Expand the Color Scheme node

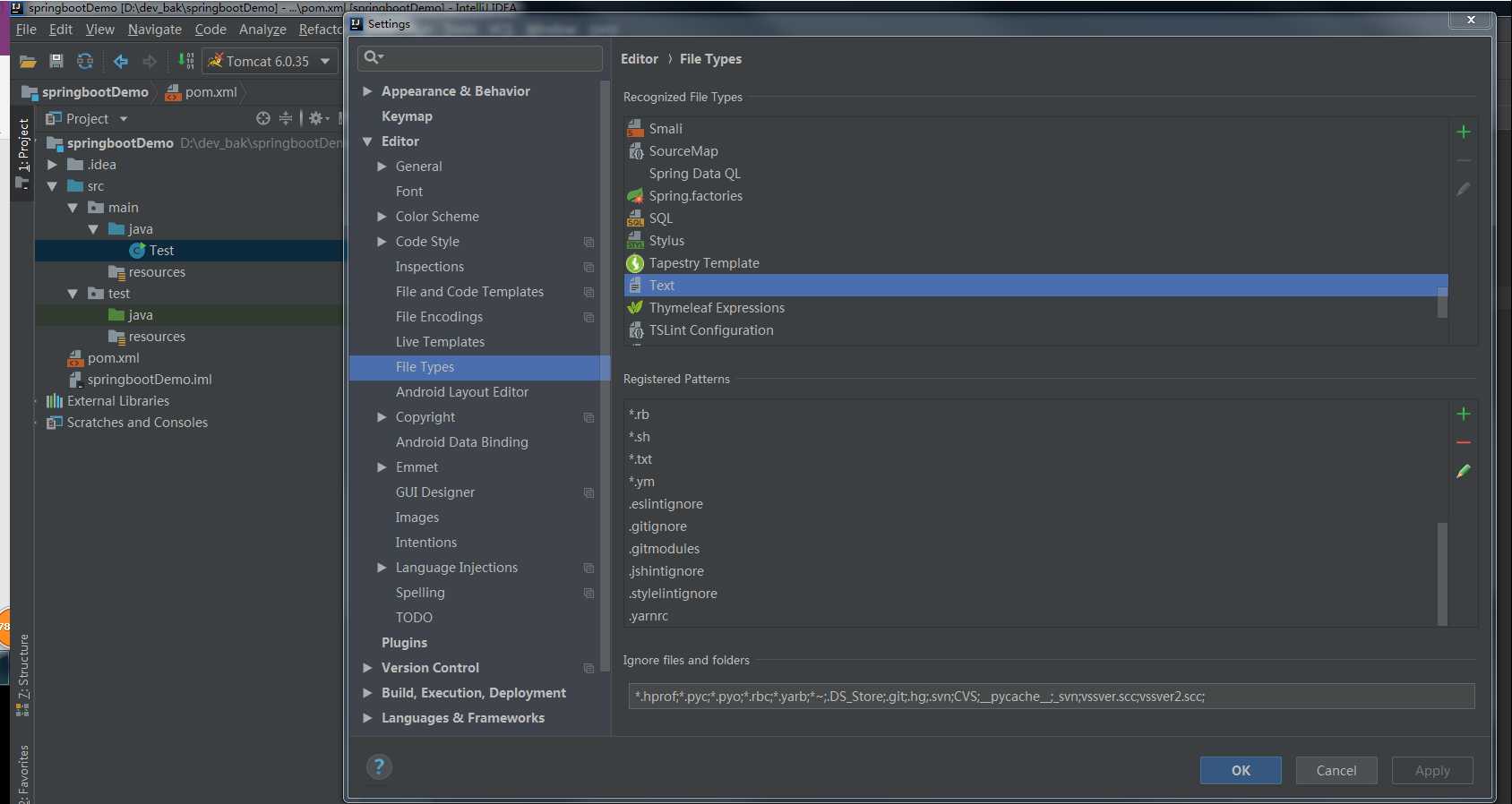[x=382, y=217]
